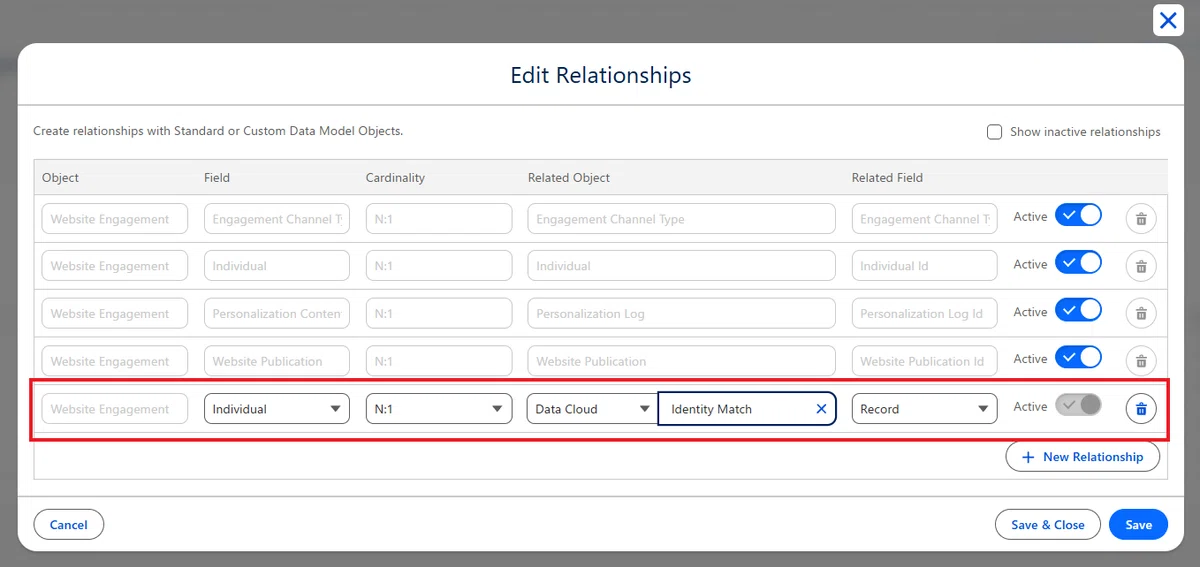Click the Field column header
Screen dimensions: 1200x567
(217, 178)
